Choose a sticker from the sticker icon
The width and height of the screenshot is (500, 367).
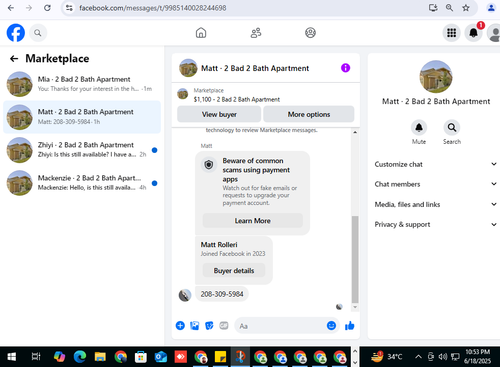point(209,326)
